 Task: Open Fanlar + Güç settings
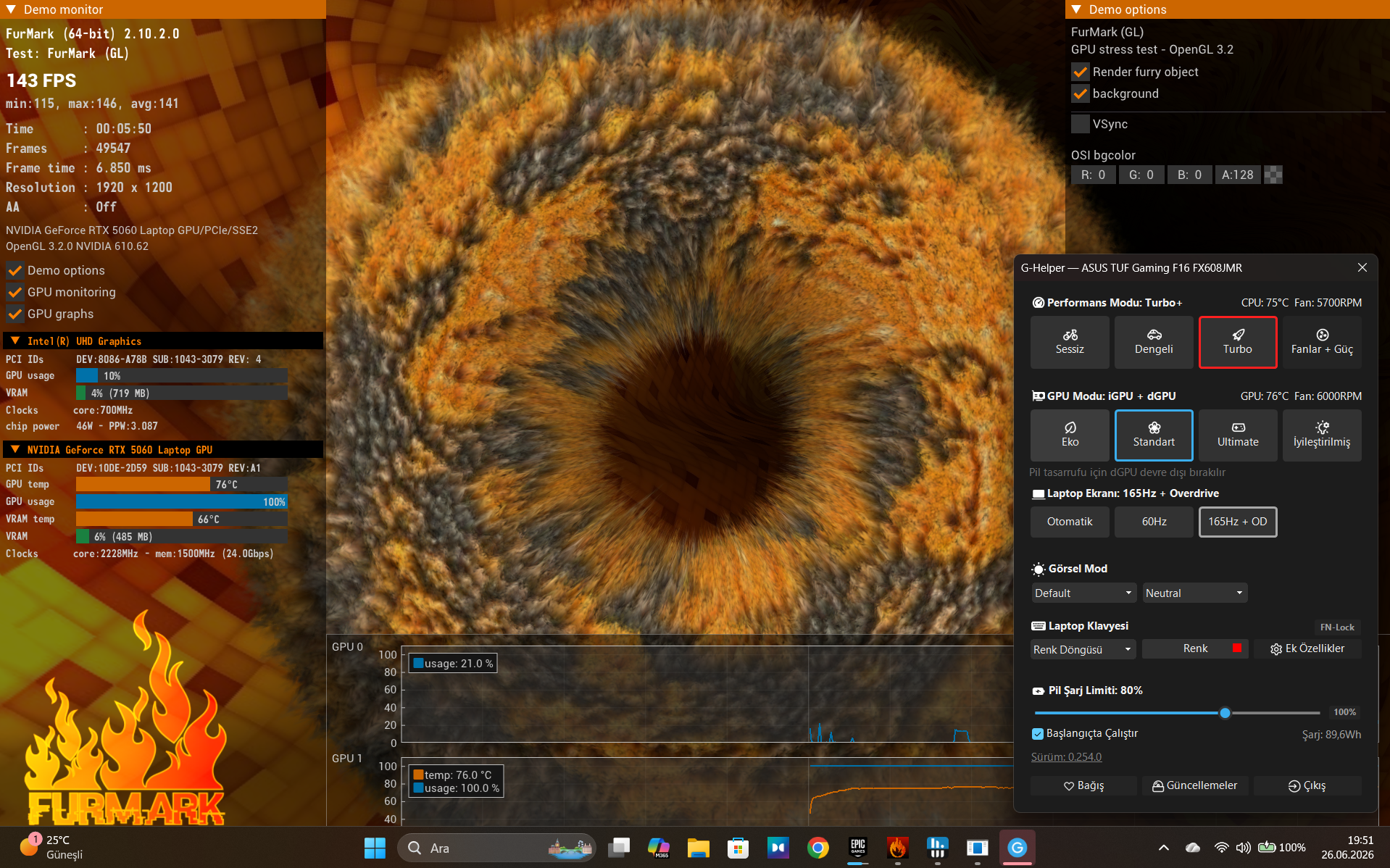pos(1322,342)
